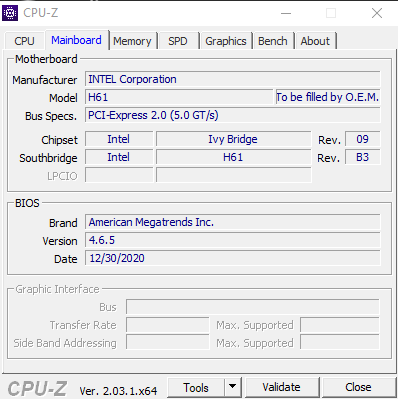Select the Mainboard tab
398x399 pixels.
76,40
